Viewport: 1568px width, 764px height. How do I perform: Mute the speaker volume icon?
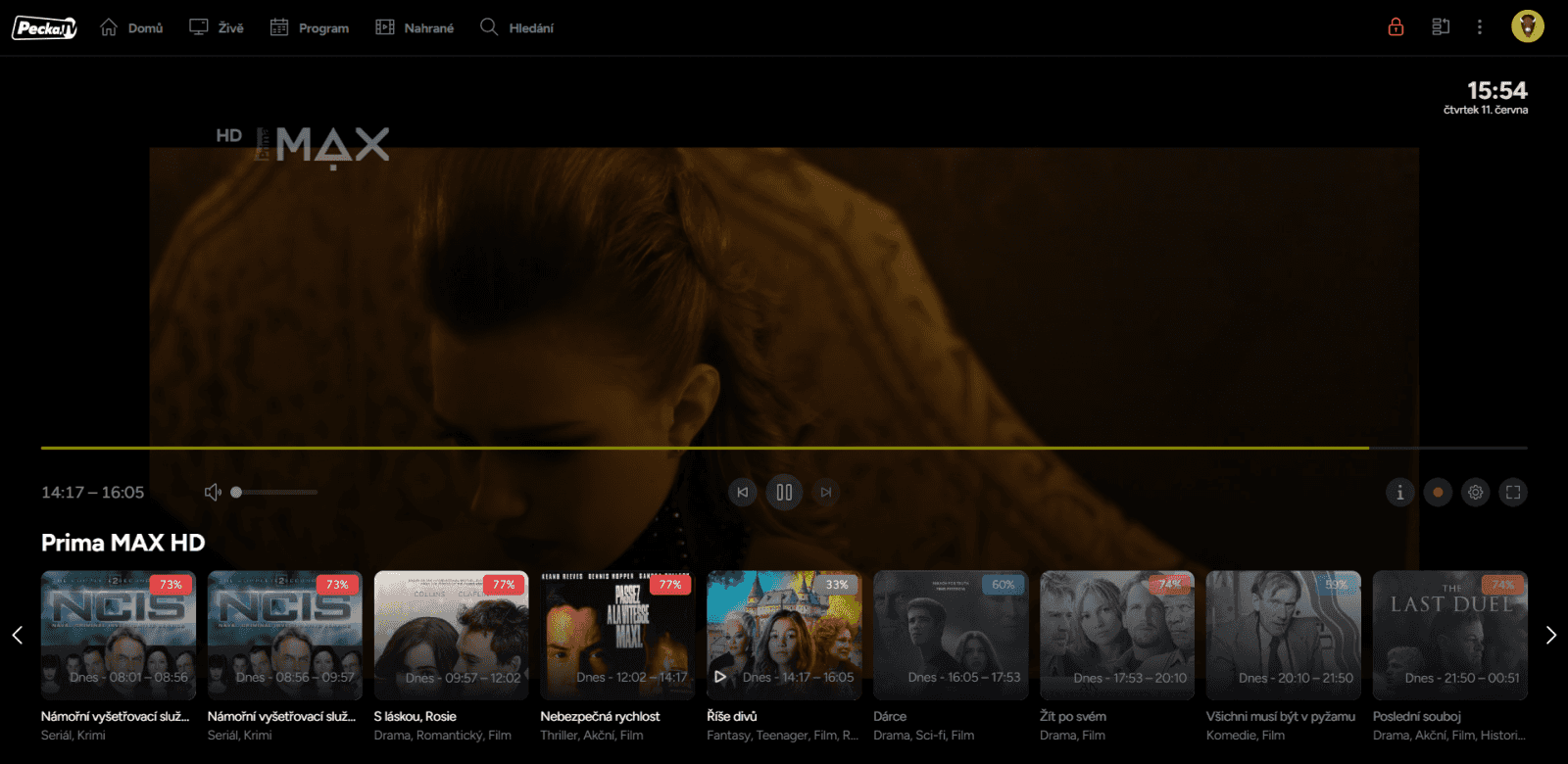click(213, 492)
